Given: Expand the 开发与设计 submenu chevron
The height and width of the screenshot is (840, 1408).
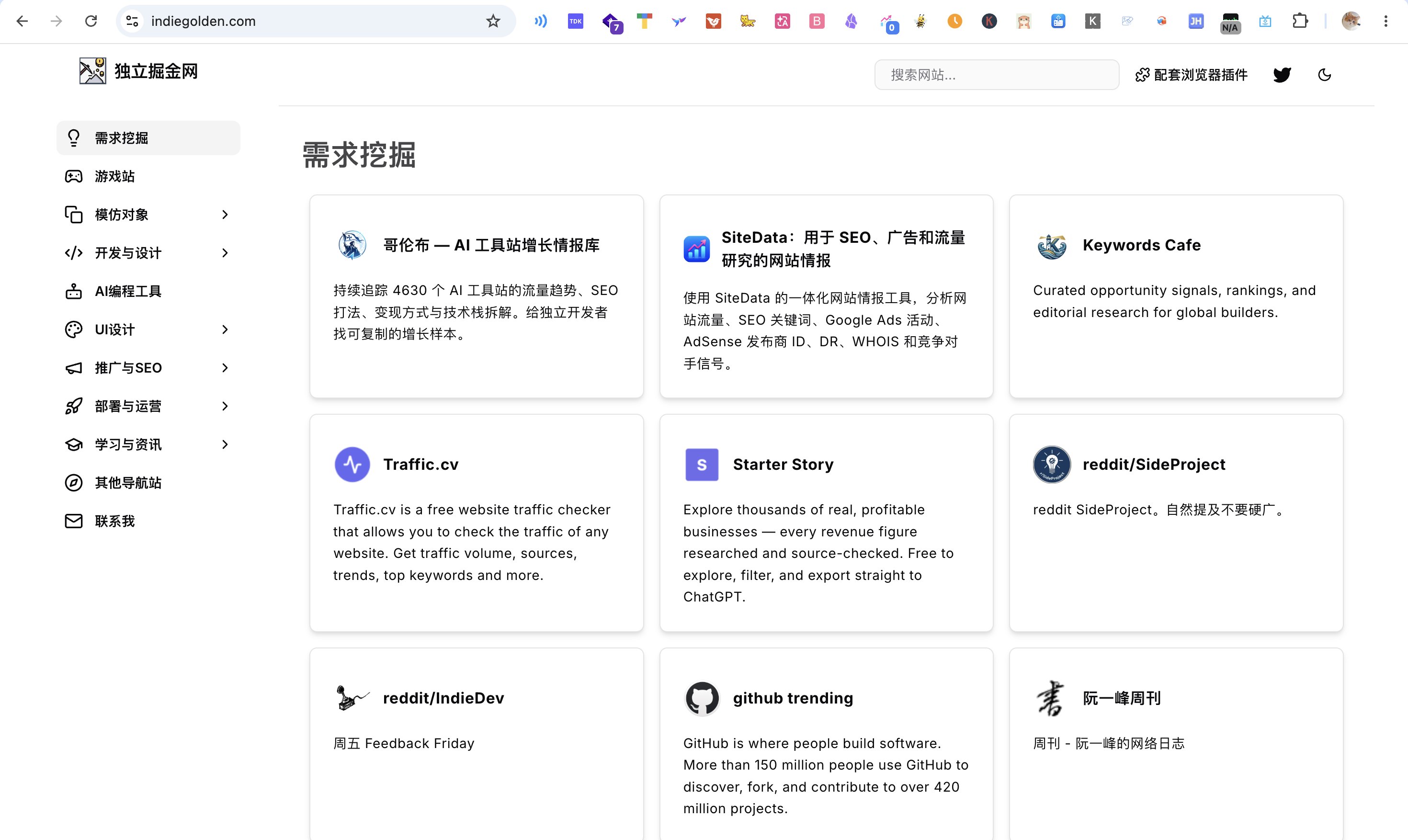Looking at the screenshot, I should pos(225,253).
